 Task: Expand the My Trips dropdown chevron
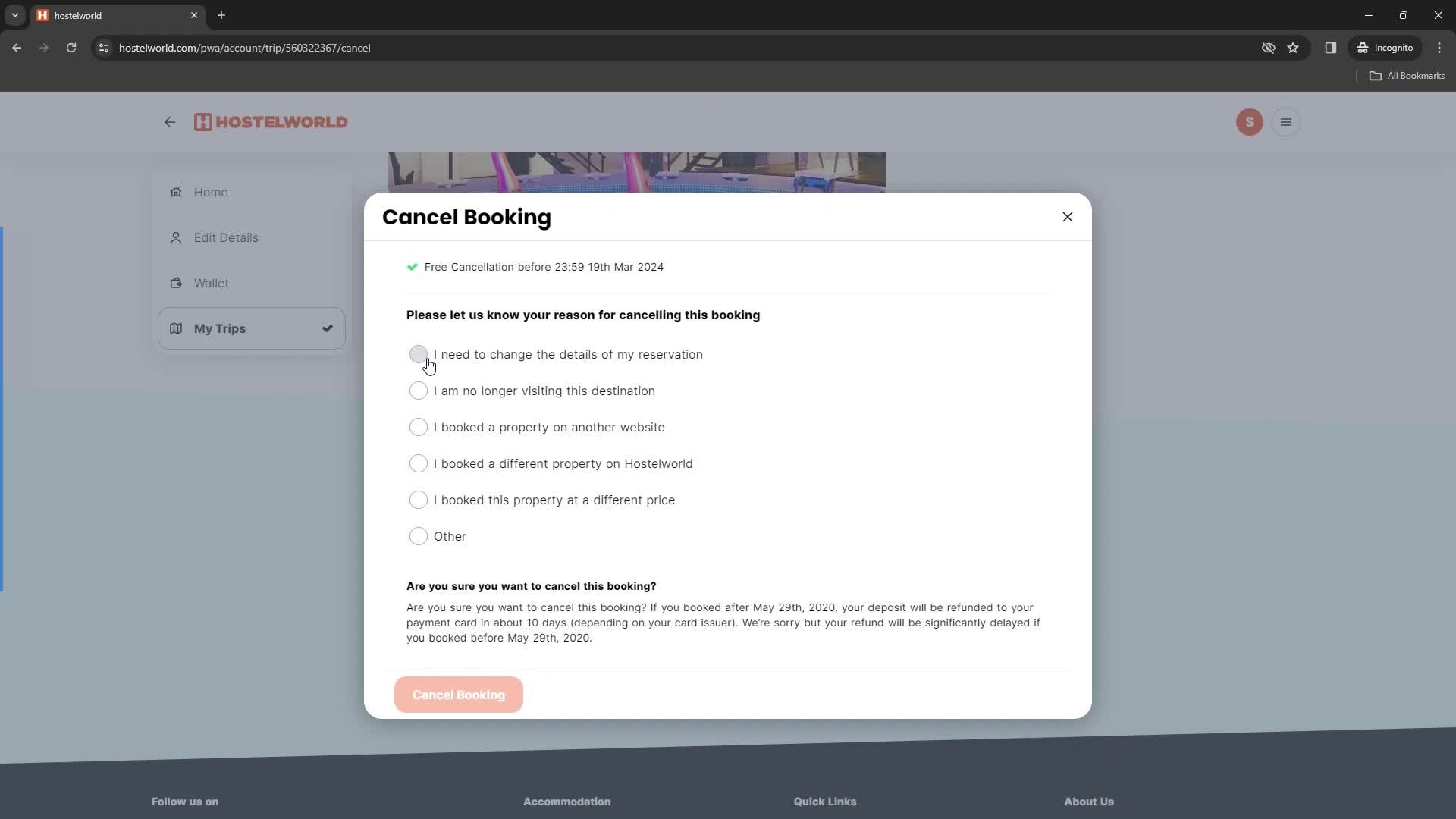point(328,328)
